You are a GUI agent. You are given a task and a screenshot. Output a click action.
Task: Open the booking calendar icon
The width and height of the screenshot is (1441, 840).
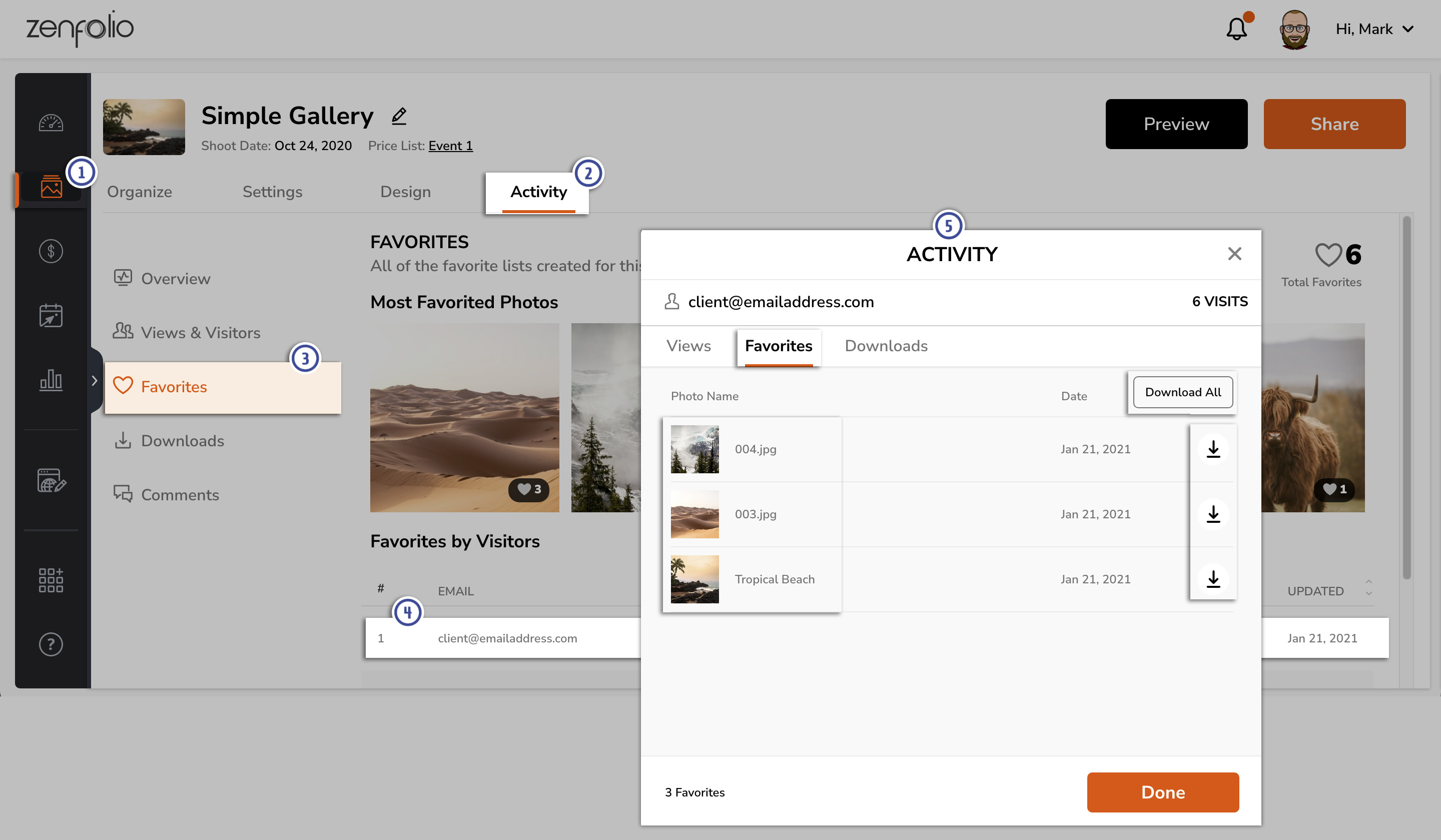coord(51,315)
